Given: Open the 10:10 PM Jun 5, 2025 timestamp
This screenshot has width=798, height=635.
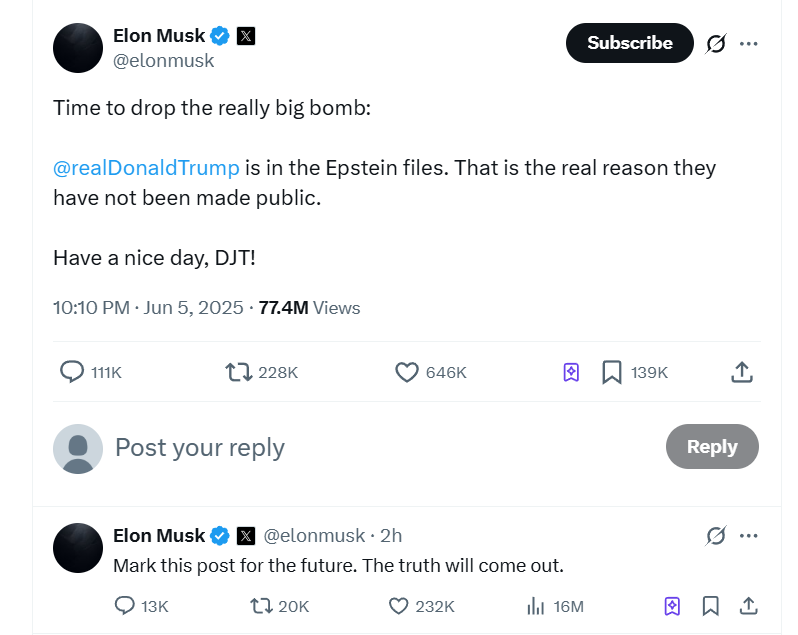Looking at the screenshot, I should [148, 308].
